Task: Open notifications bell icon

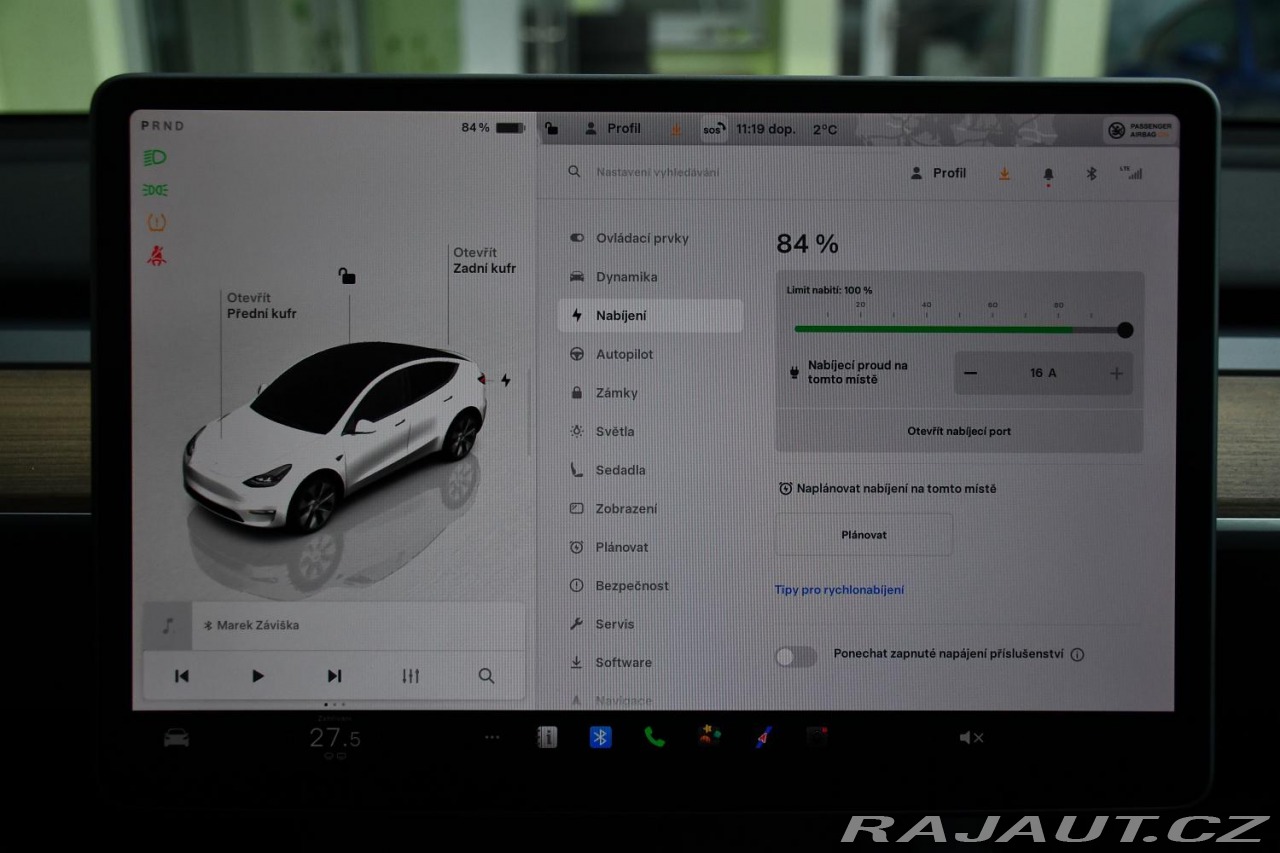Action: pyautogui.click(x=1048, y=174)
